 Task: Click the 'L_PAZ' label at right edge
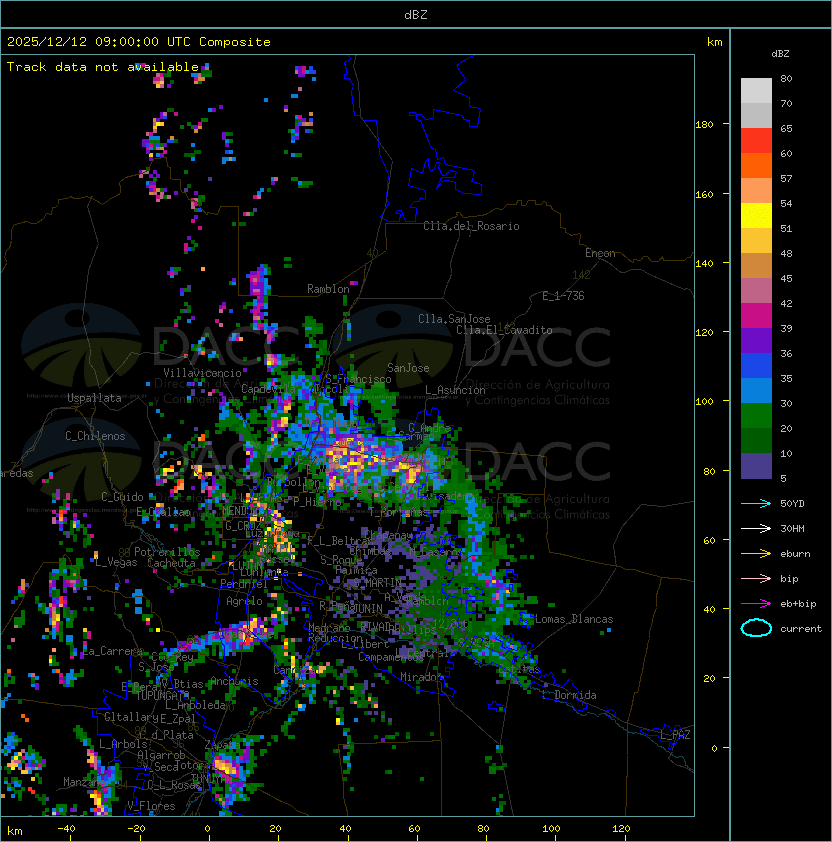(x=675, y=735)
